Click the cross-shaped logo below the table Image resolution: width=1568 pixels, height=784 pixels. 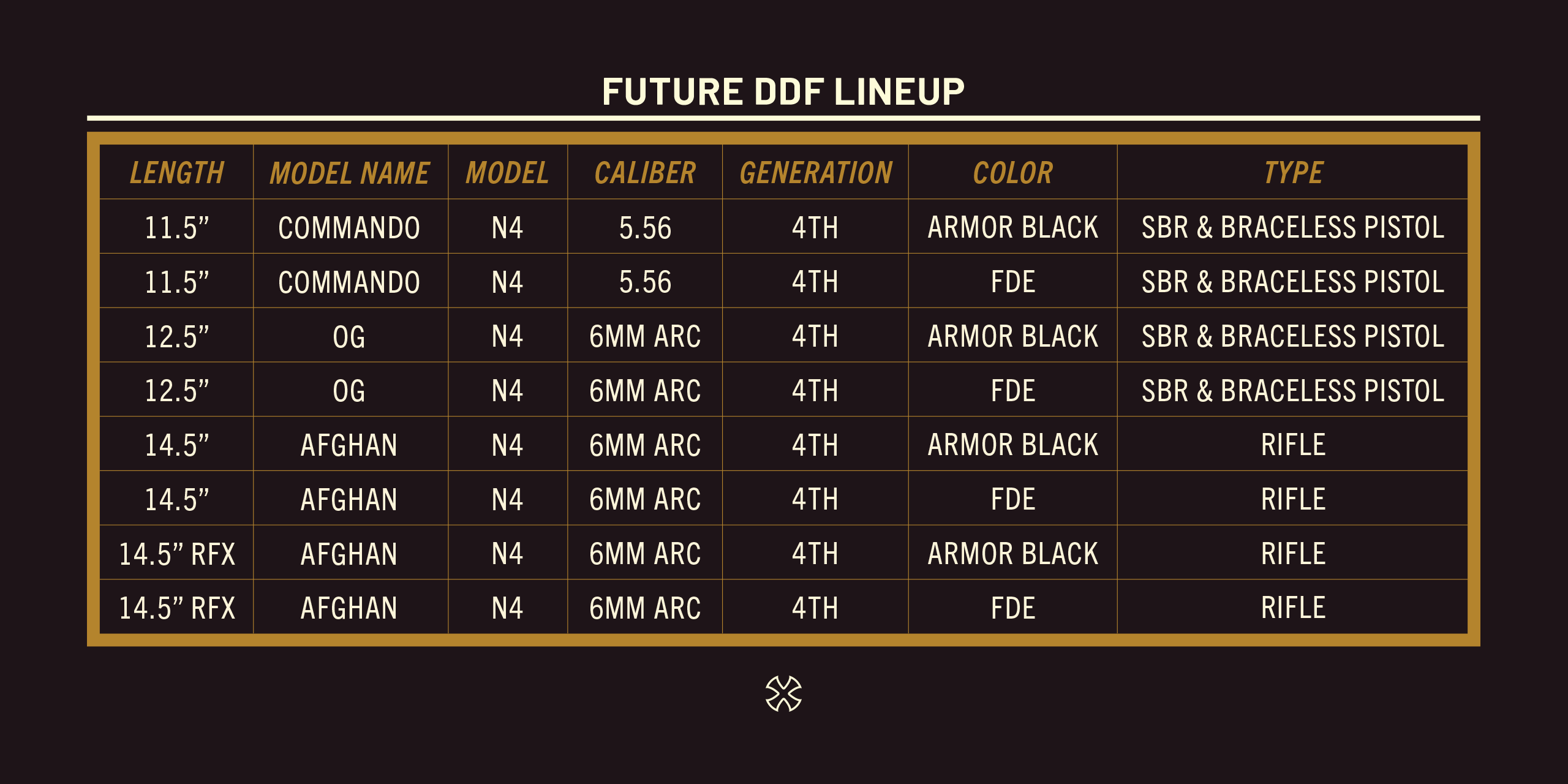point(783,693)
